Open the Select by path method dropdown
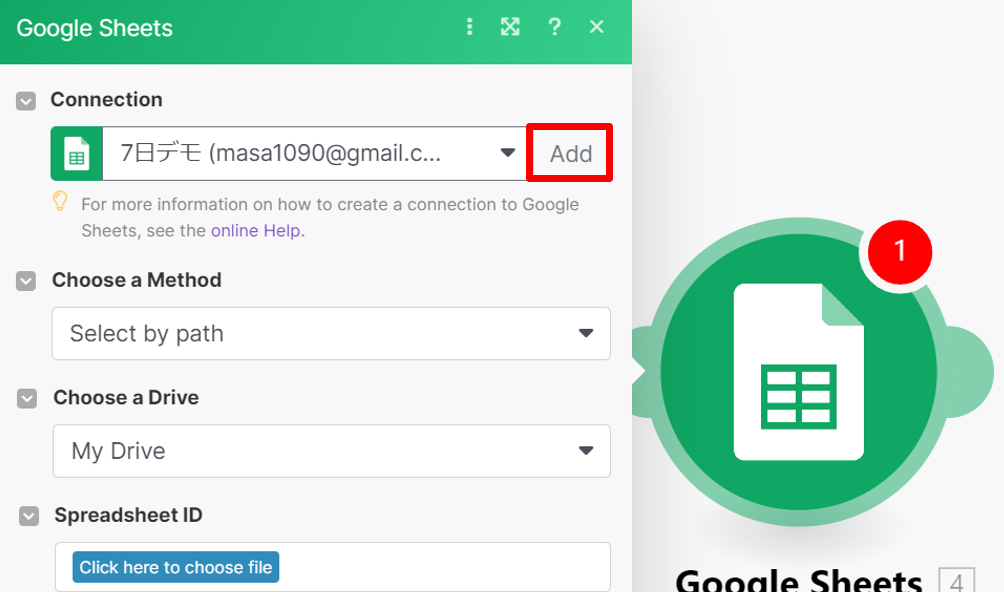 331,333
